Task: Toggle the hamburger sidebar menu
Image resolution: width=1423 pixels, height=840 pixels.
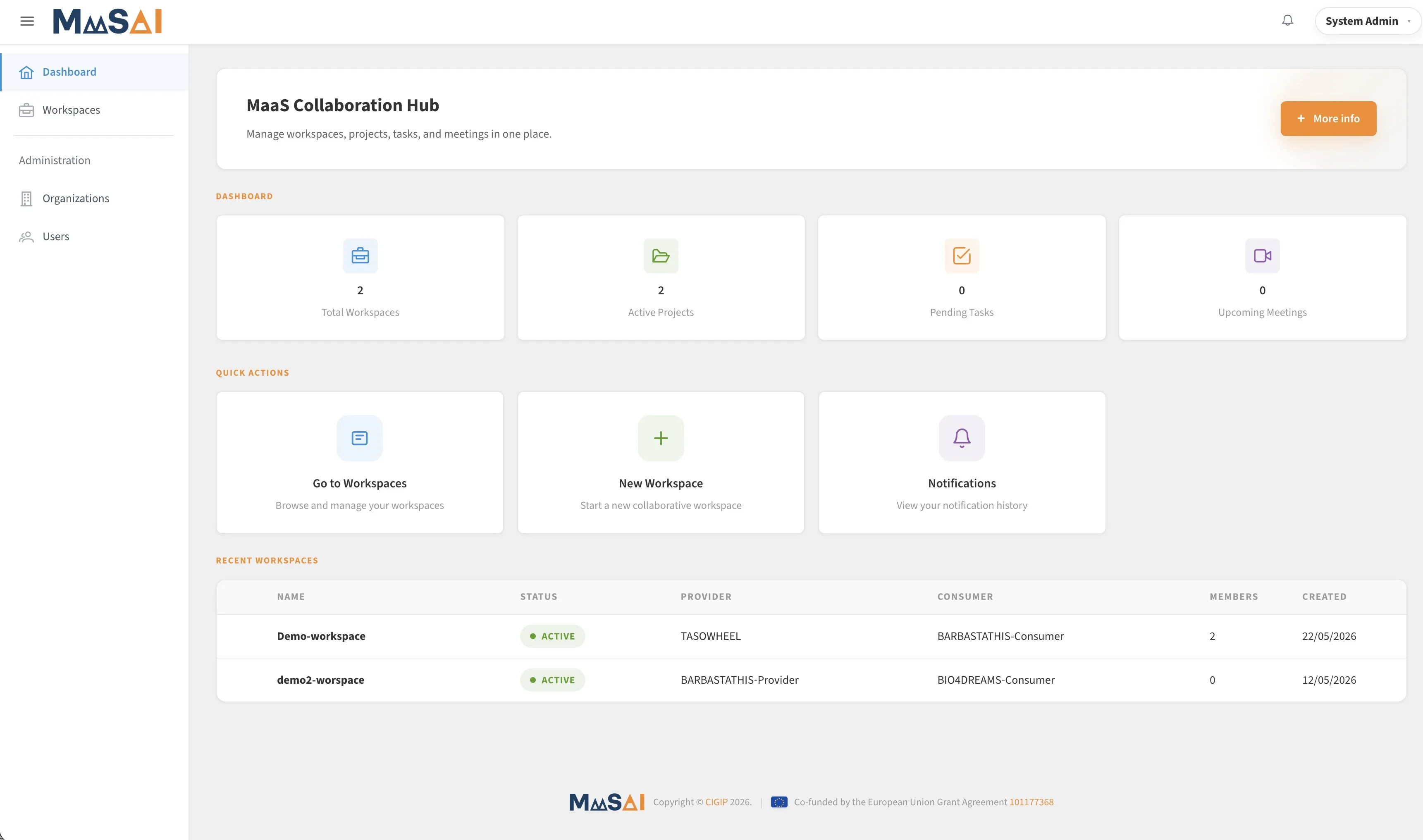Action: pos(27,21)
